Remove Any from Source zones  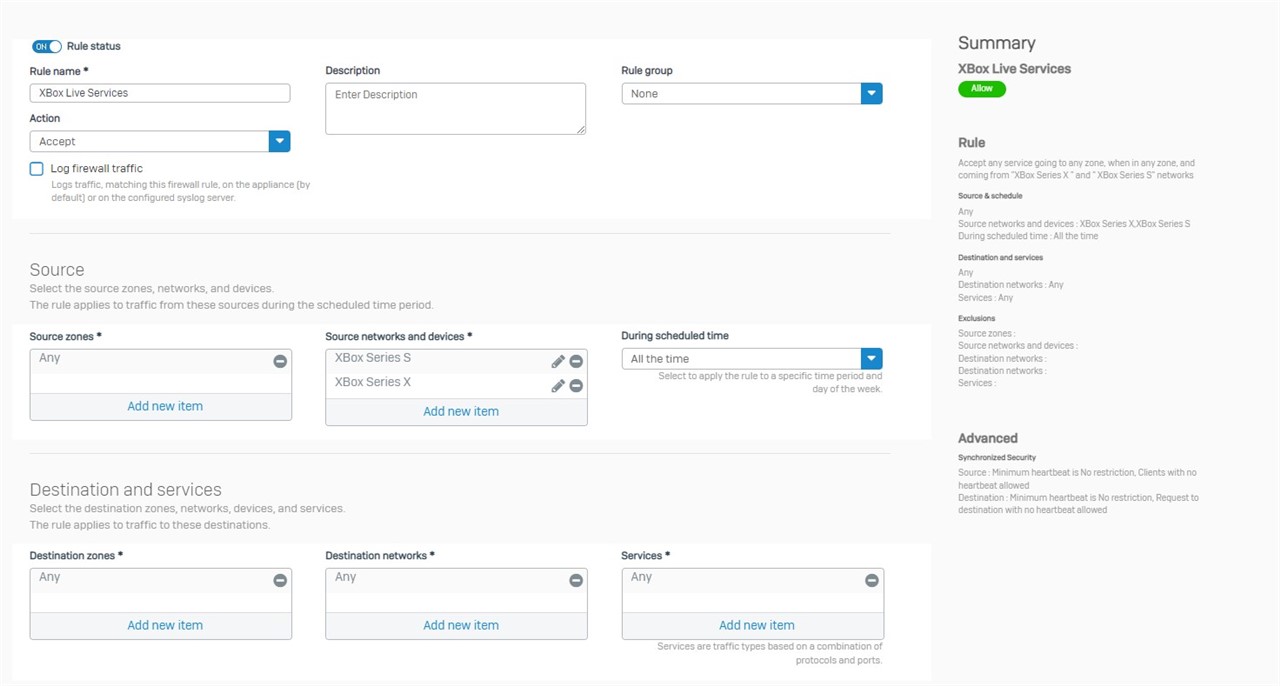click(x=280, y=361)
